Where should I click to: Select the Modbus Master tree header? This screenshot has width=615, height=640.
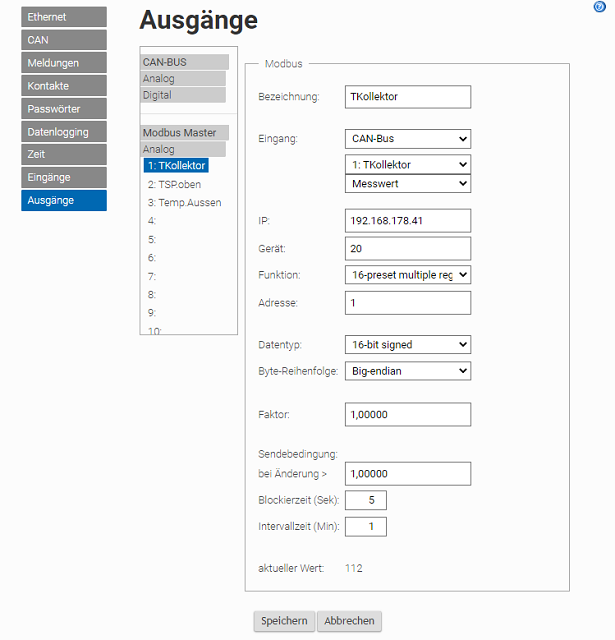[x=184, y=133]
